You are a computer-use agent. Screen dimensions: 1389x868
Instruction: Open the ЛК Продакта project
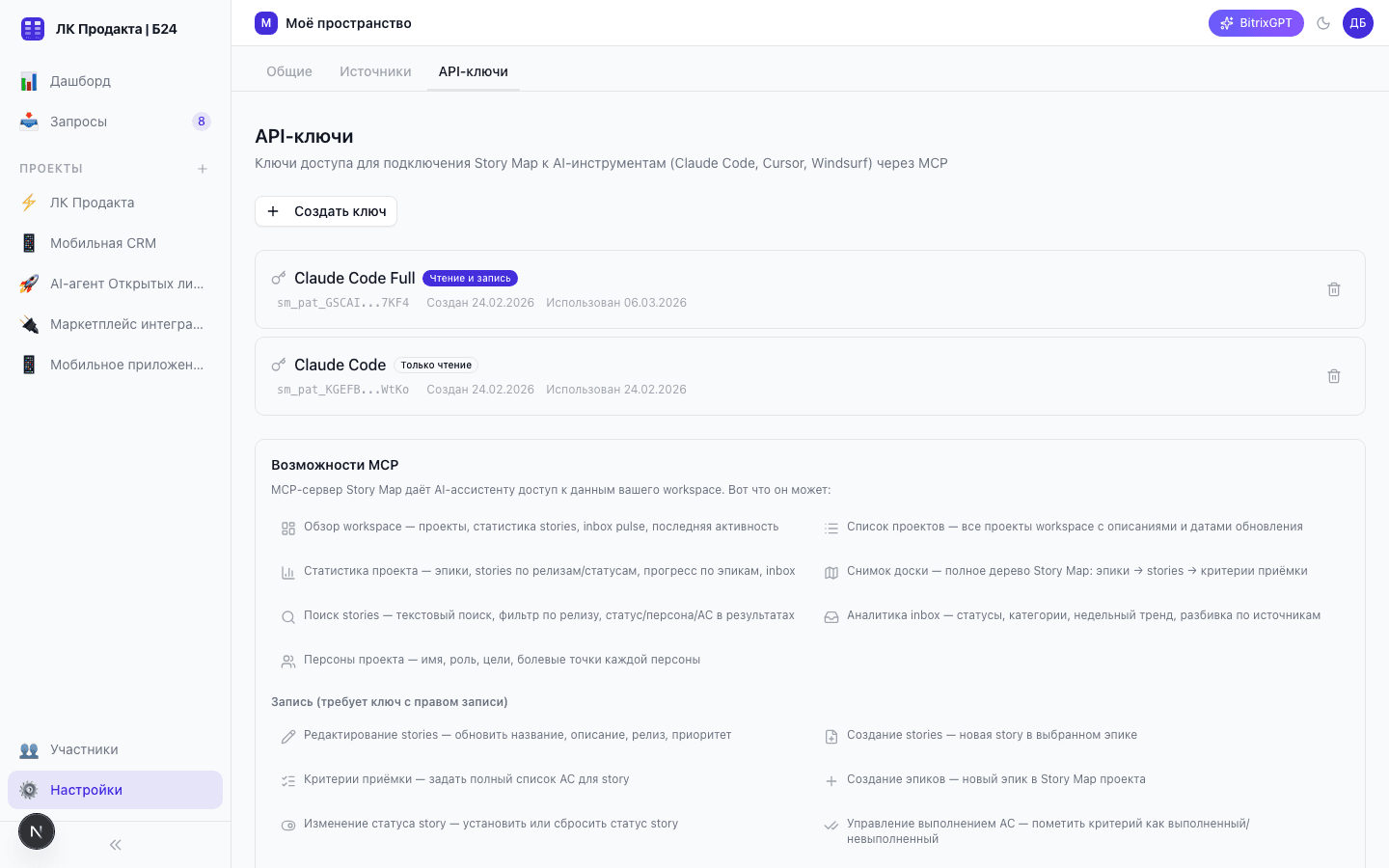point(92,203)
